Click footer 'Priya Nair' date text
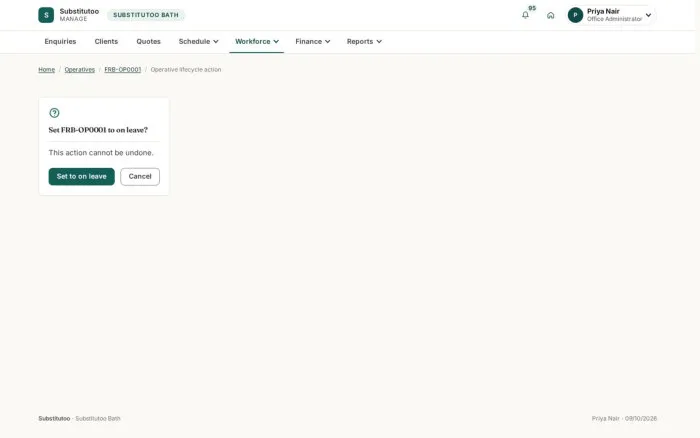This screenshot has height=438, width=700. pos(624,418)
